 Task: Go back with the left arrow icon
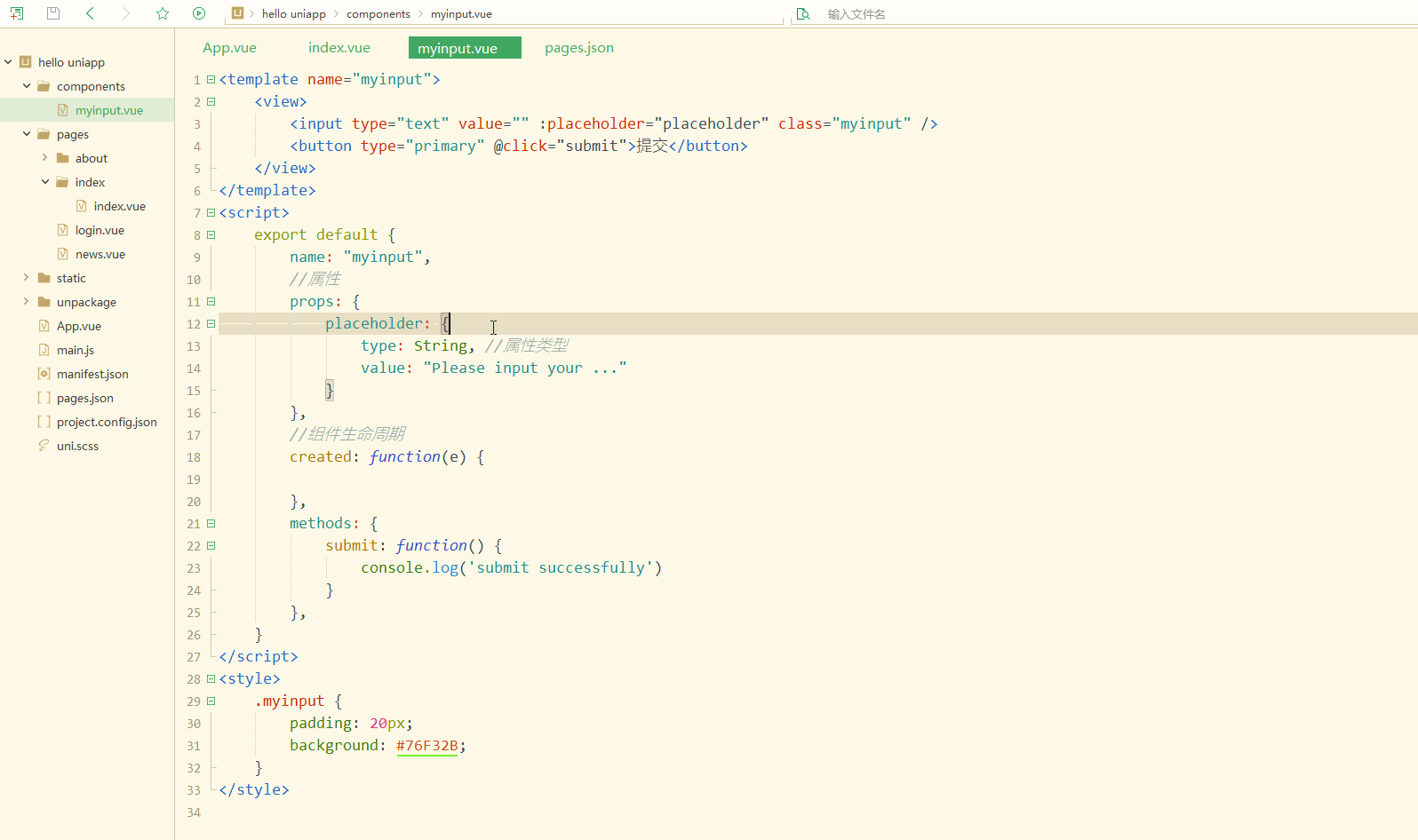pyautogui.click(x=90, y=13)
